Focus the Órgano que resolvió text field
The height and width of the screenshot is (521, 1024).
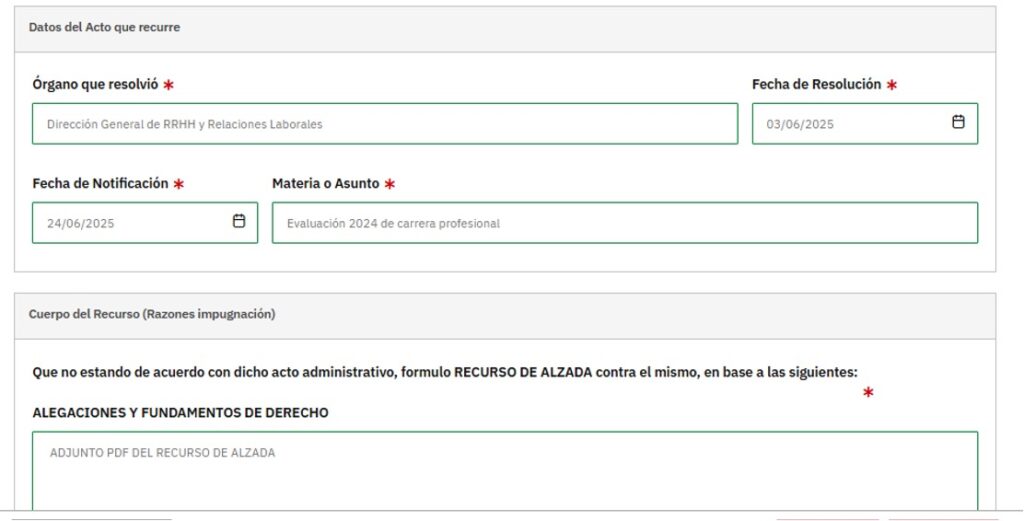385,124
